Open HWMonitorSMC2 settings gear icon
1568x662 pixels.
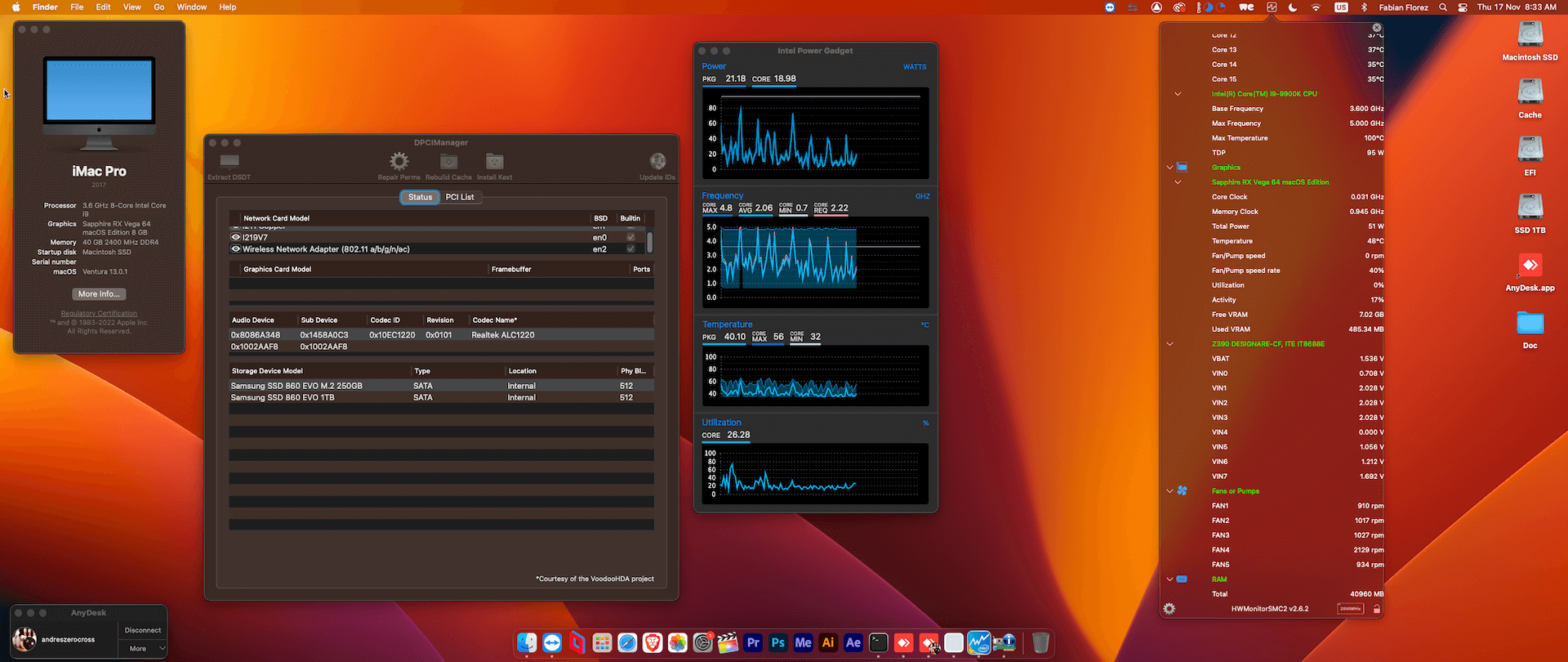(x=1169, y=609)
